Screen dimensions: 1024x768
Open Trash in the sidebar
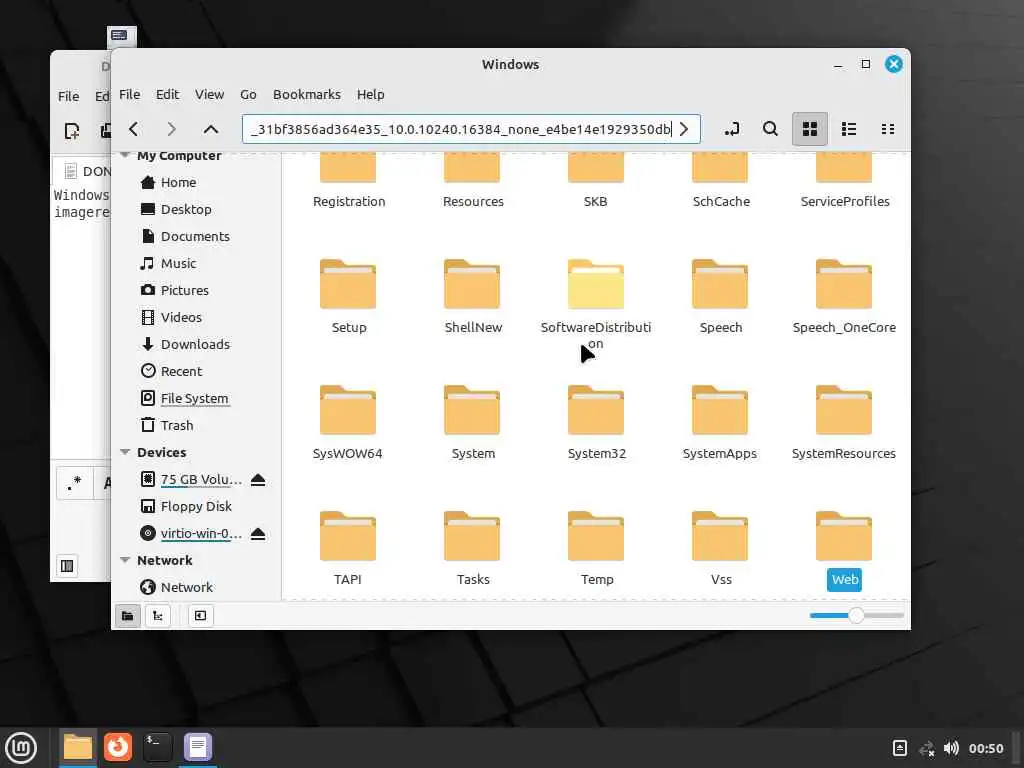coord(177,425)
